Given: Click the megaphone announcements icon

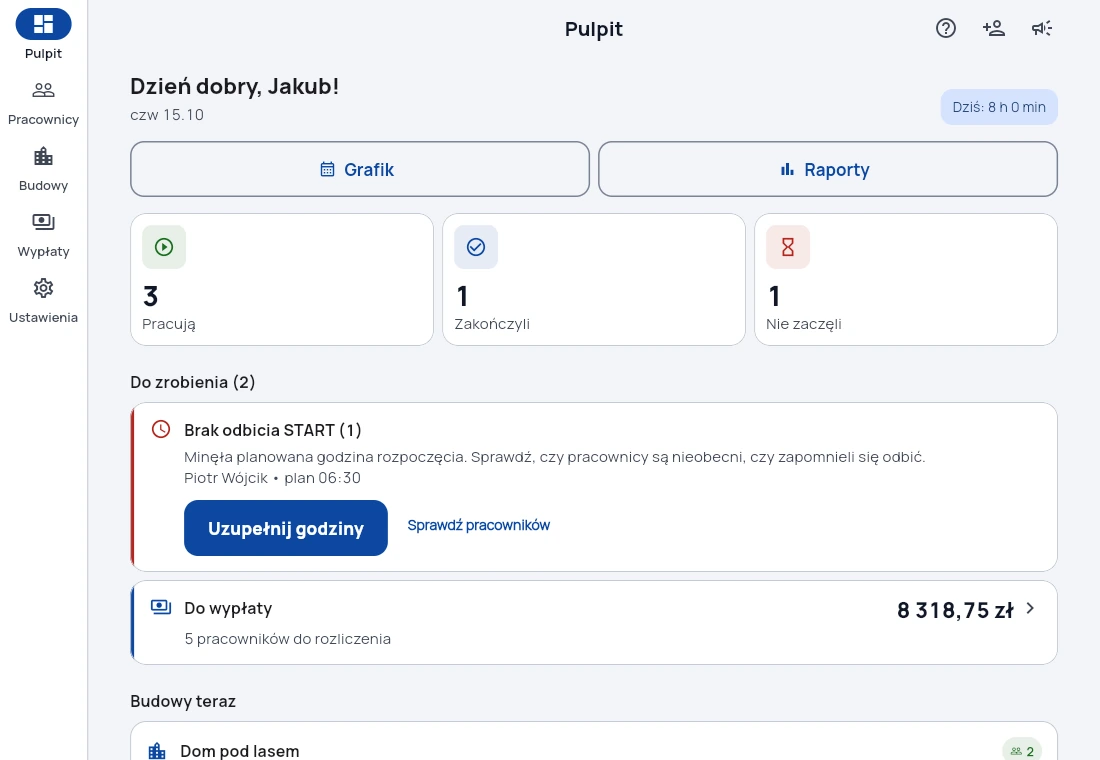Looking at the screenshot, I should [x=1042, y=28].
